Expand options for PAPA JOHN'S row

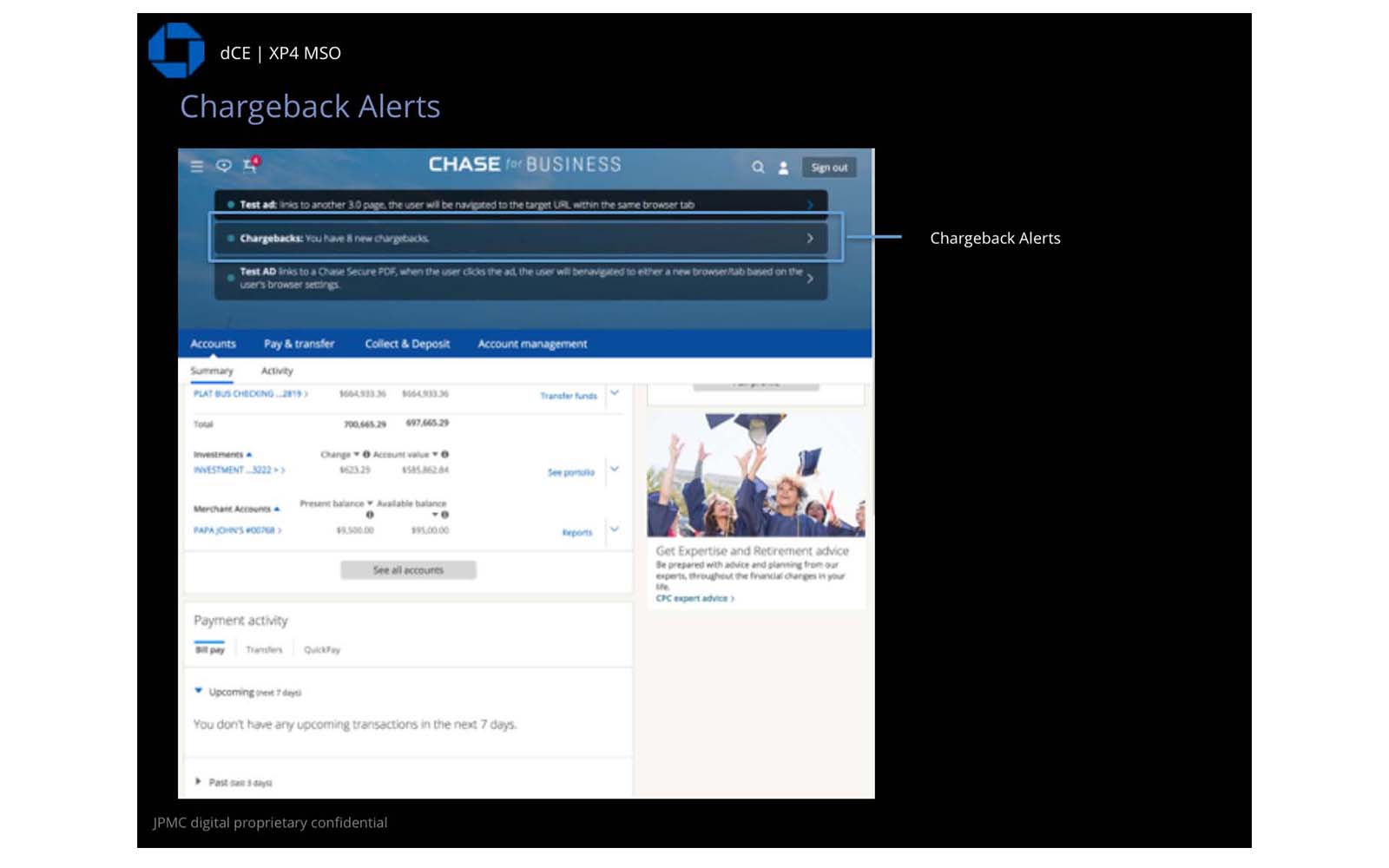615,529
